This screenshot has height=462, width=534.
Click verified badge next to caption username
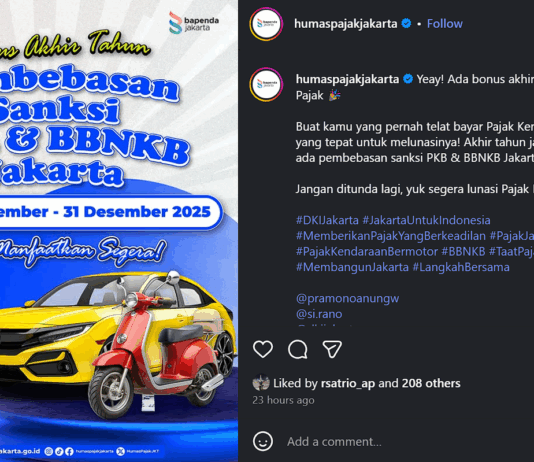coord(408,79)
